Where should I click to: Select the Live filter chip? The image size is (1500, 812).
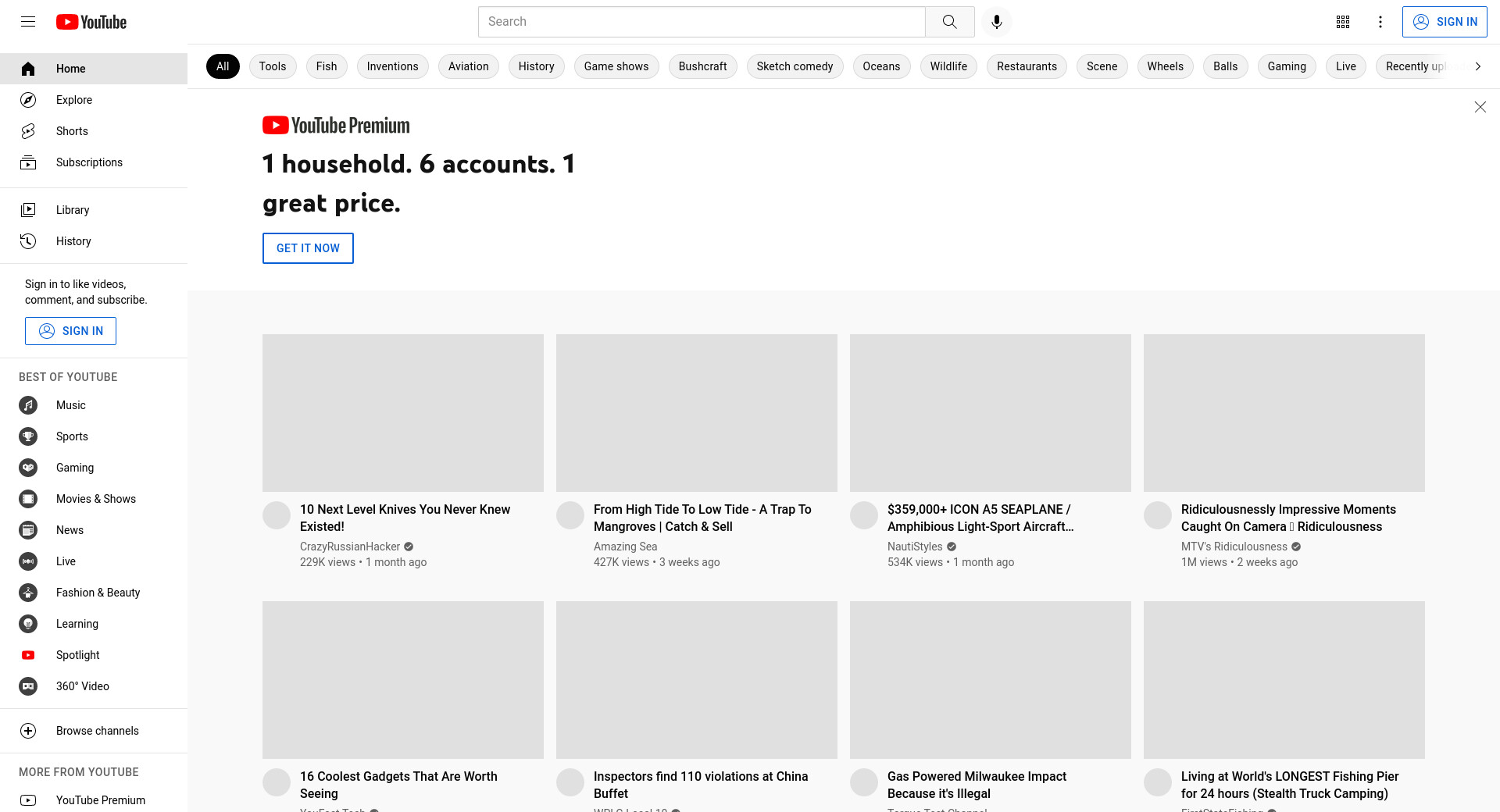tap(1346, 66)
